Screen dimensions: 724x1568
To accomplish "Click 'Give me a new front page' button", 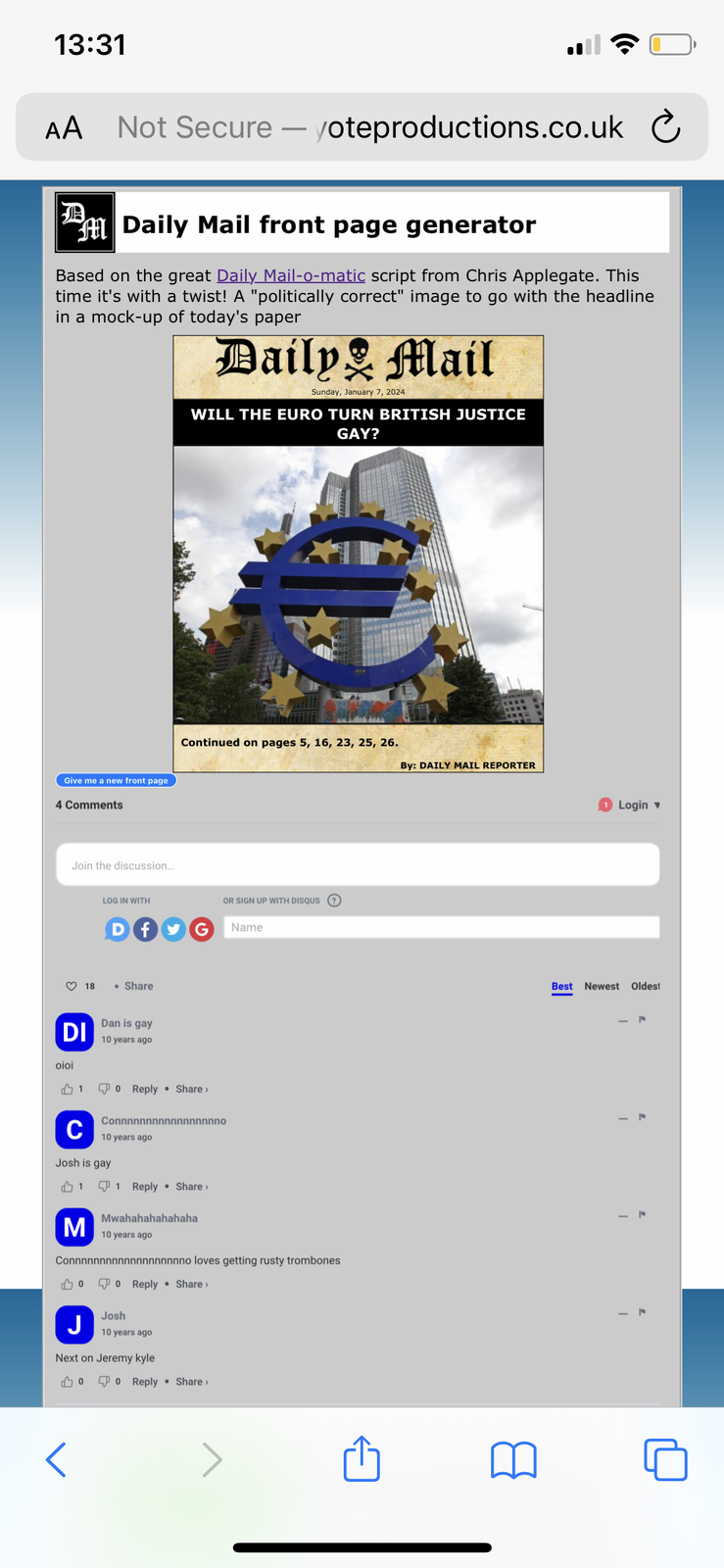I will (x=116, y=781).
